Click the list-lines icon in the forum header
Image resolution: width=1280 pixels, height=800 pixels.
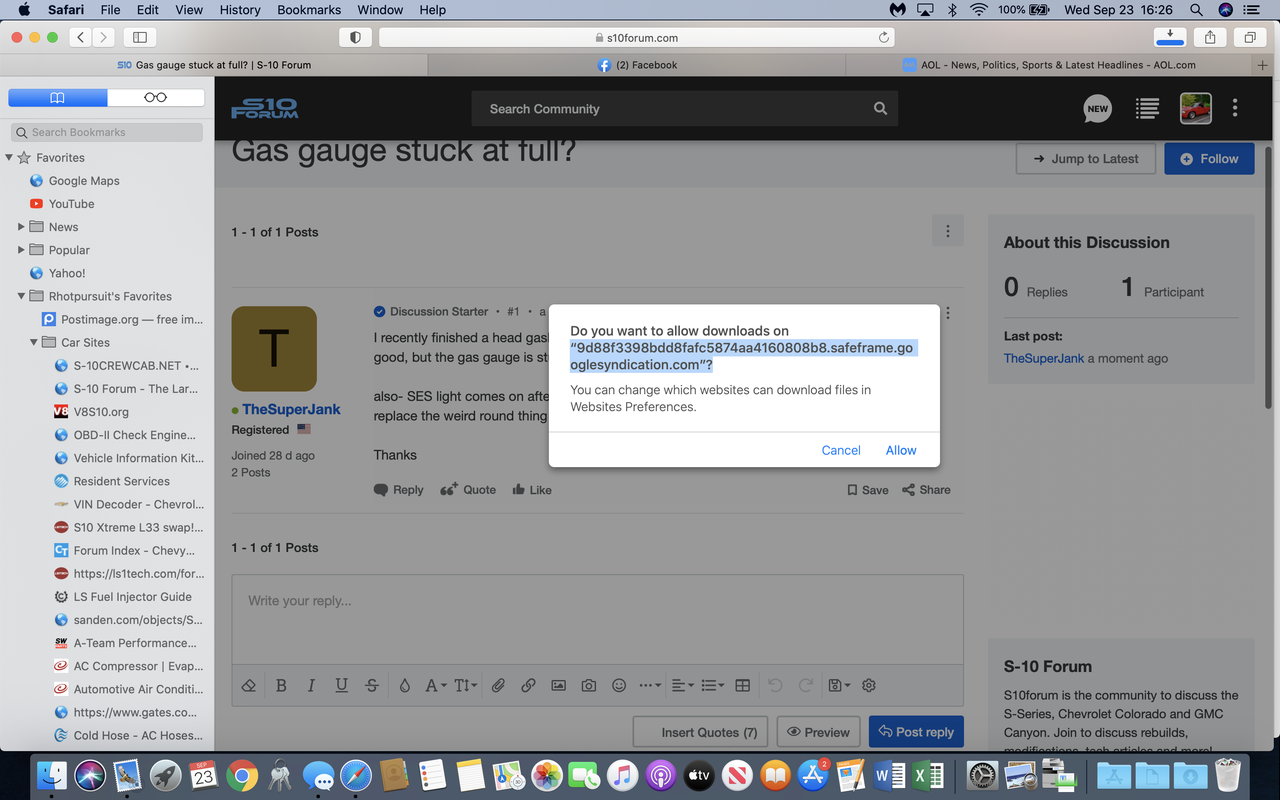coord(1147,108)
